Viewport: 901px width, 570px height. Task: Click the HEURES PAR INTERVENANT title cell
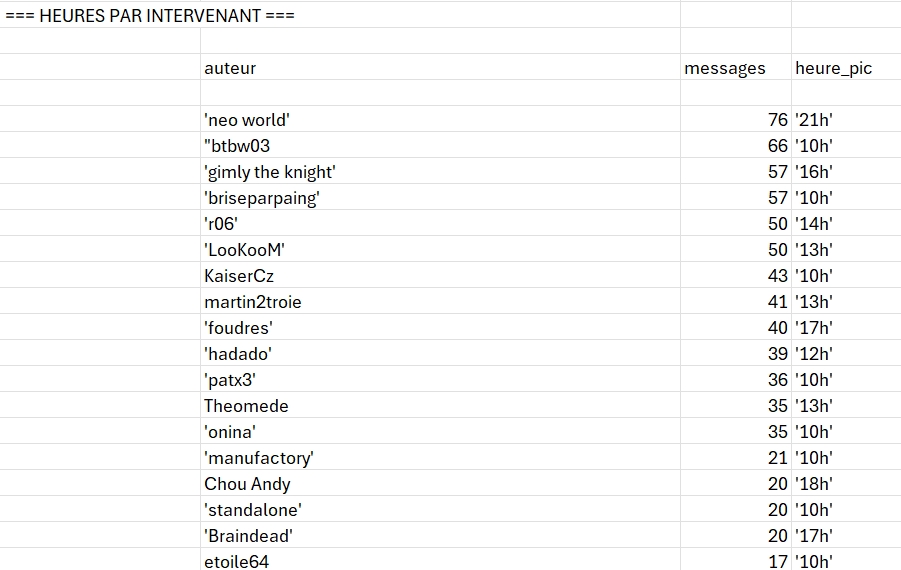[x=150, y=16]
